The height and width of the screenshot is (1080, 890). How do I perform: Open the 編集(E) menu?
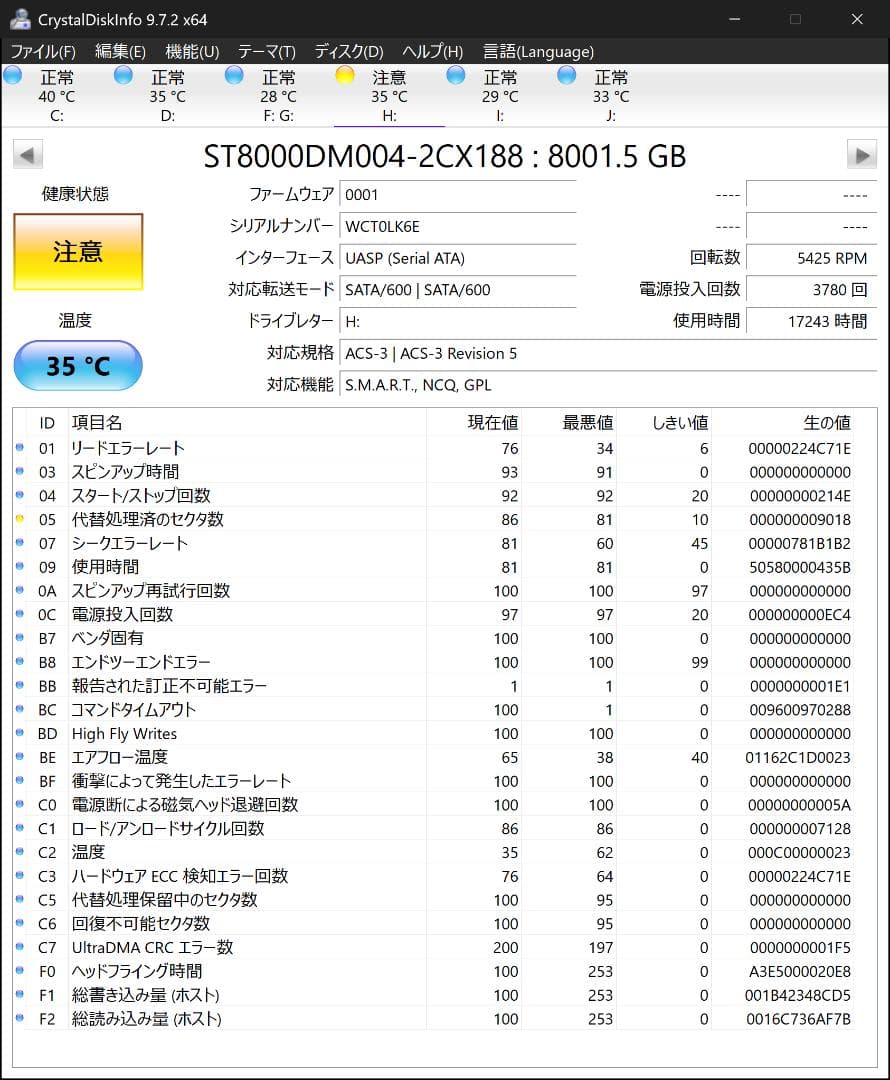pyautogui.click(x=121, y=52)
